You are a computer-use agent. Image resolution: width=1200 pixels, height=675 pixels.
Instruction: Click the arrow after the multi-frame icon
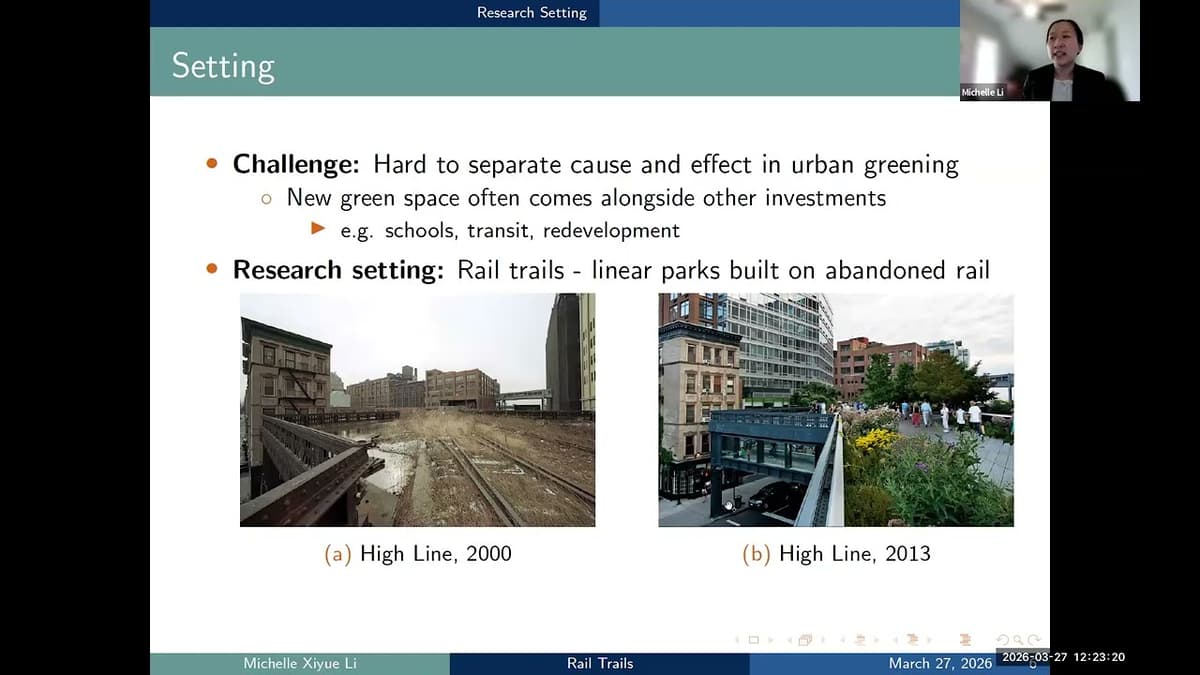(x=820, y=640)
